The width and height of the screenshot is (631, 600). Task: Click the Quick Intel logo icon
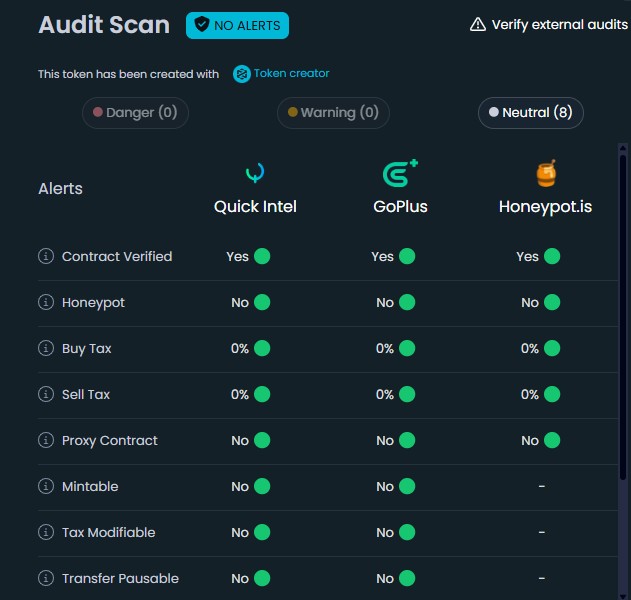pyautogui.click(x=255, y=173)
